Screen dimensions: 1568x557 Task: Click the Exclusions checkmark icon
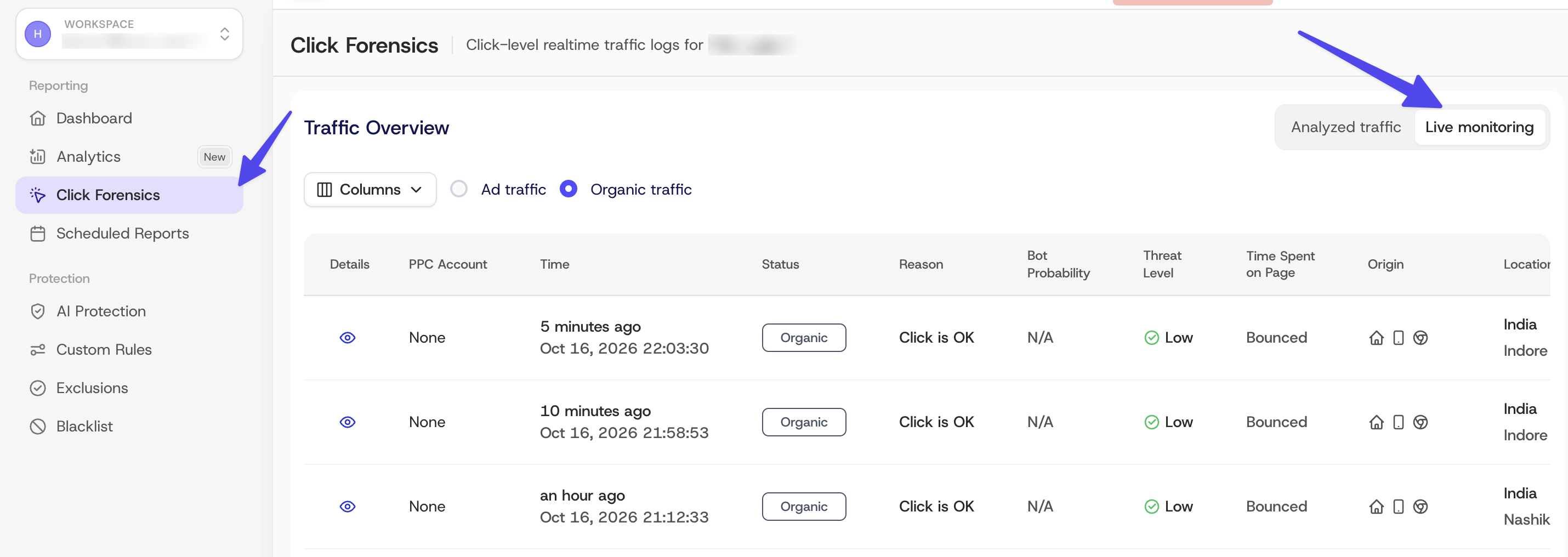(38, 388)
